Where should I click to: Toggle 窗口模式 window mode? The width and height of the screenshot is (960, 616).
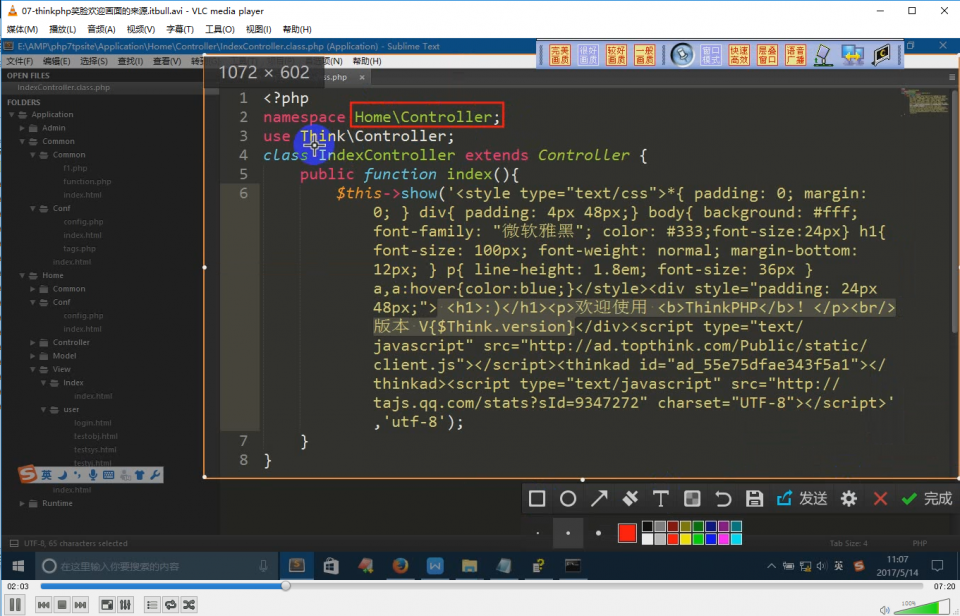[711, 54]
